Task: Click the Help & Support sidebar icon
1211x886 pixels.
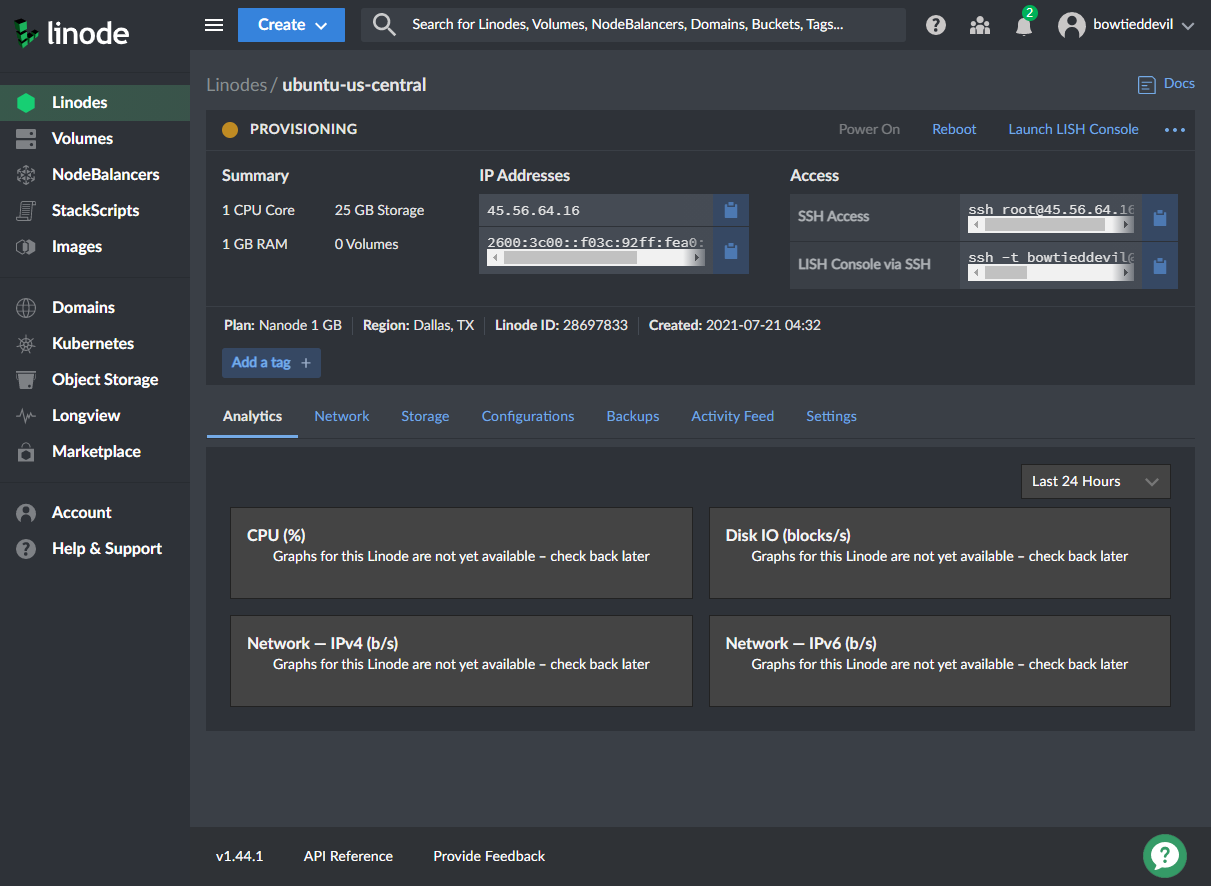Action: (26, 548)
